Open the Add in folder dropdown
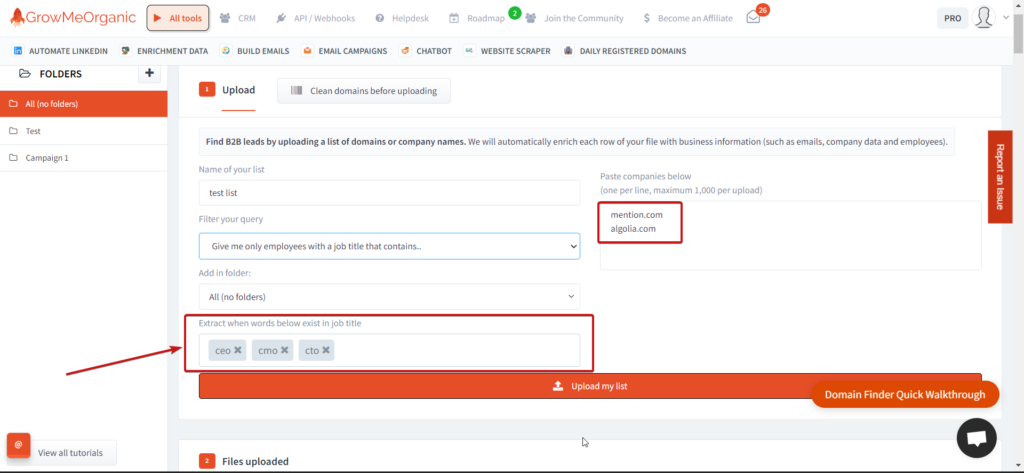Screen dimensions: 1024x473 (389, 297)
